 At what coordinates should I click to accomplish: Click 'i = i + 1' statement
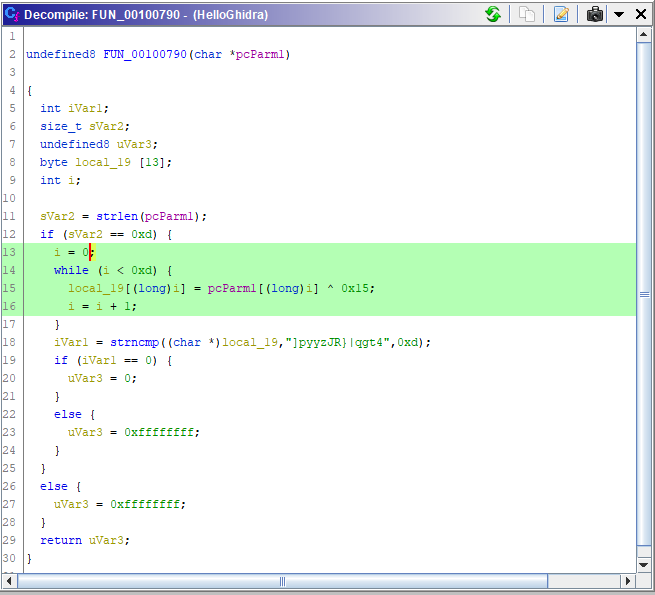point(102,306)
